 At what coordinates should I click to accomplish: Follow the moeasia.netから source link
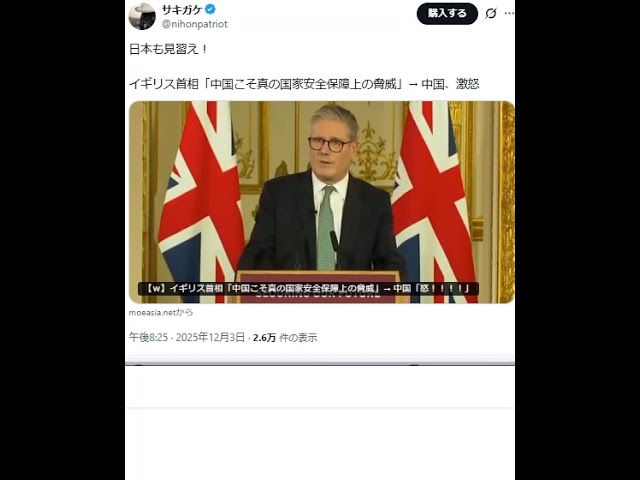tap(161, 312)
